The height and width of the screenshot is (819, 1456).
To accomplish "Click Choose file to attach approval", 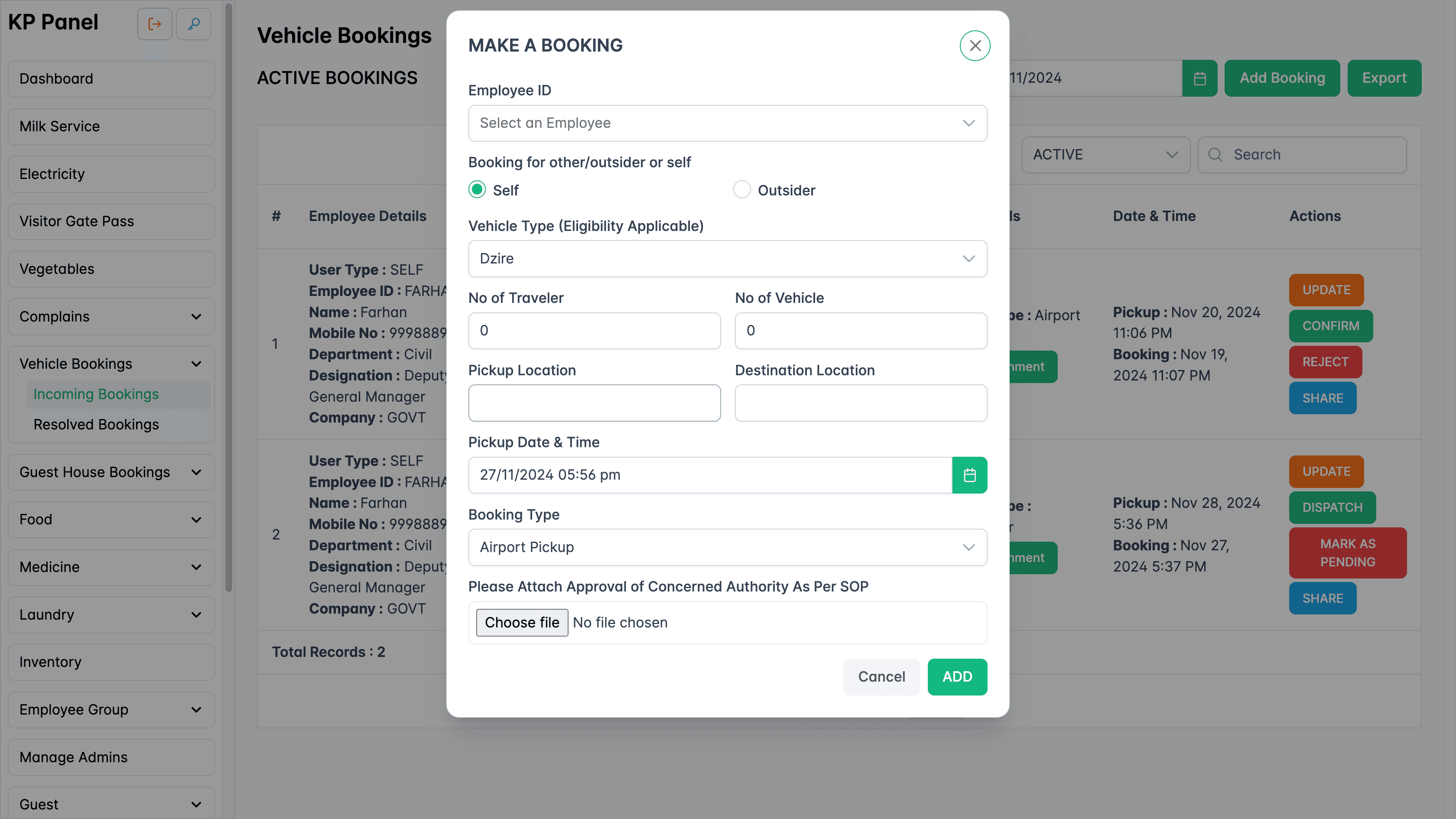I will 522,622.
